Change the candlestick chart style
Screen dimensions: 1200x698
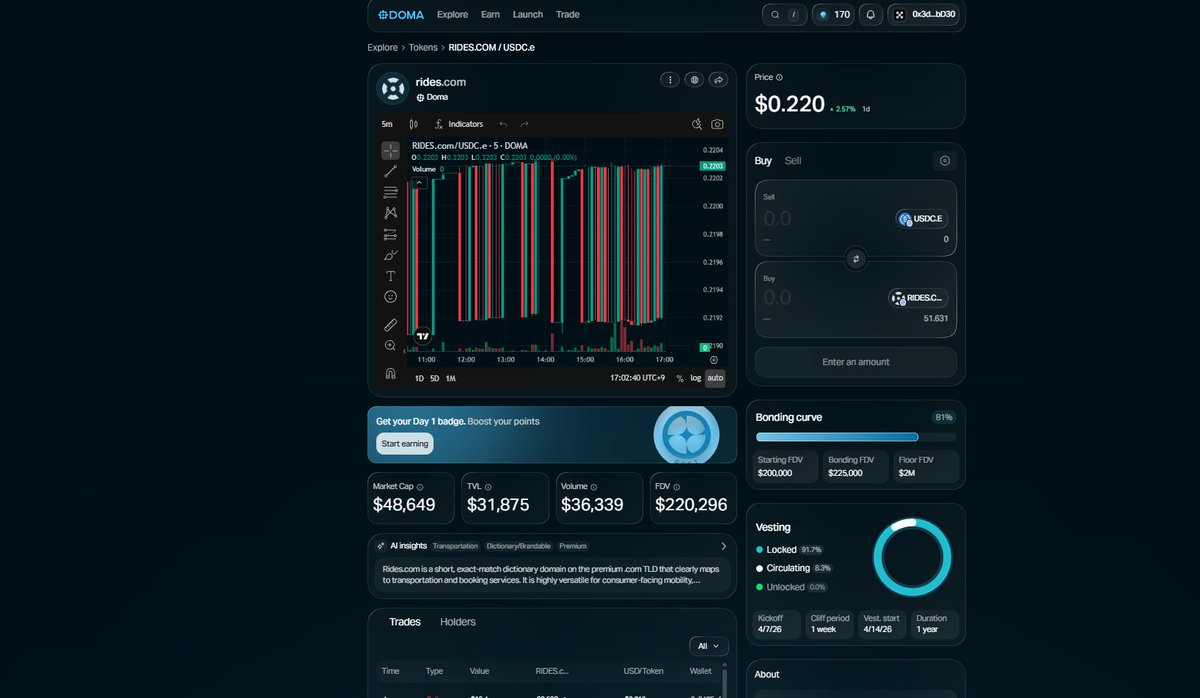click(x=413, y=124)
